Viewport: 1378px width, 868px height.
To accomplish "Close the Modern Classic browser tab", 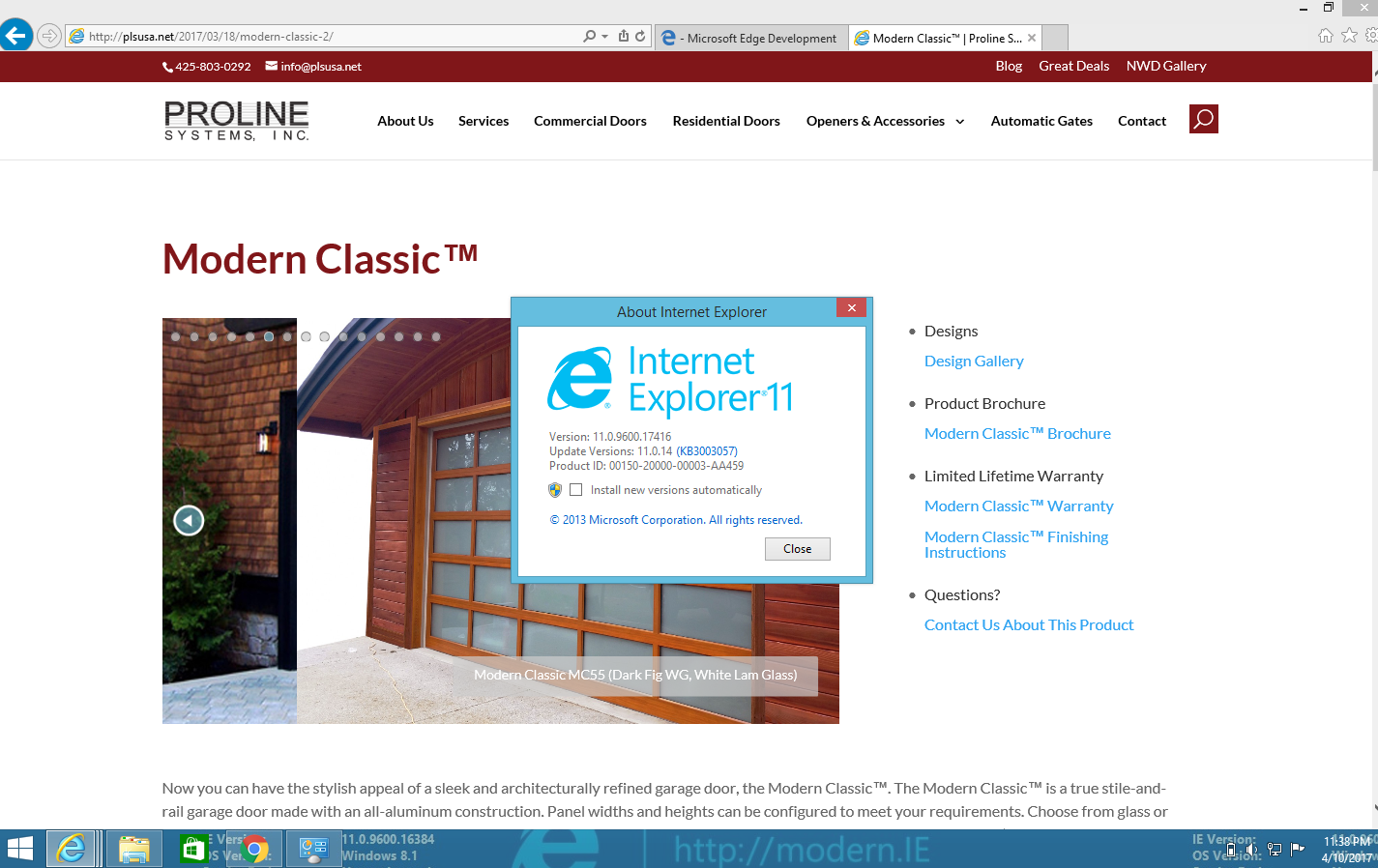I will click(1032, 38).
